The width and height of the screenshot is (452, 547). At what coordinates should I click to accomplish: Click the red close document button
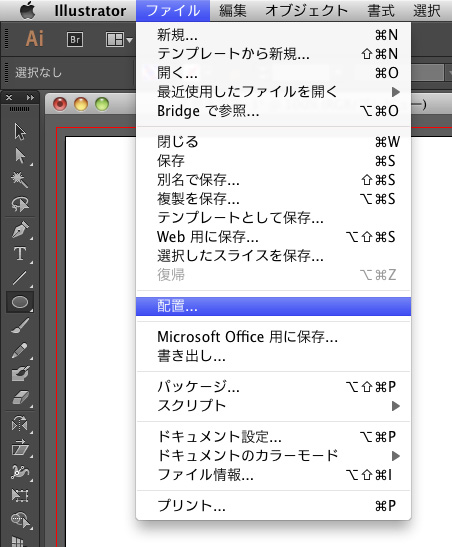point(60,104)
